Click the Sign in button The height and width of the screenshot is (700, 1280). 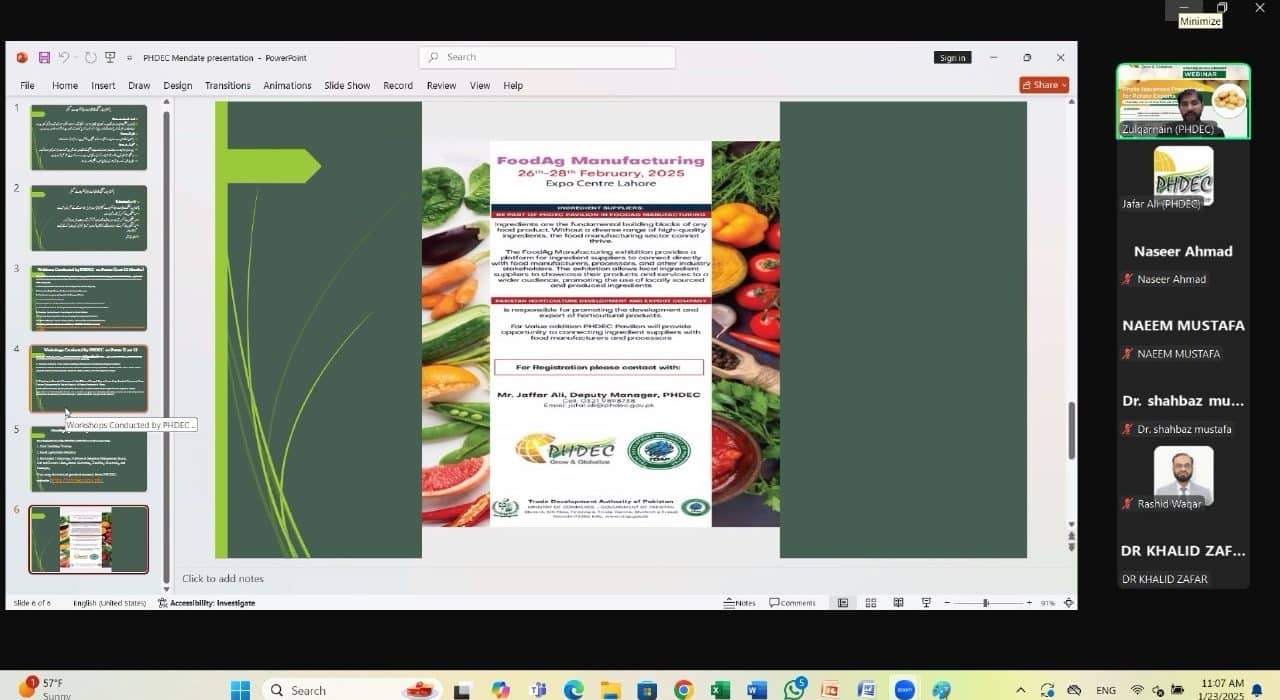coord(952,58)
